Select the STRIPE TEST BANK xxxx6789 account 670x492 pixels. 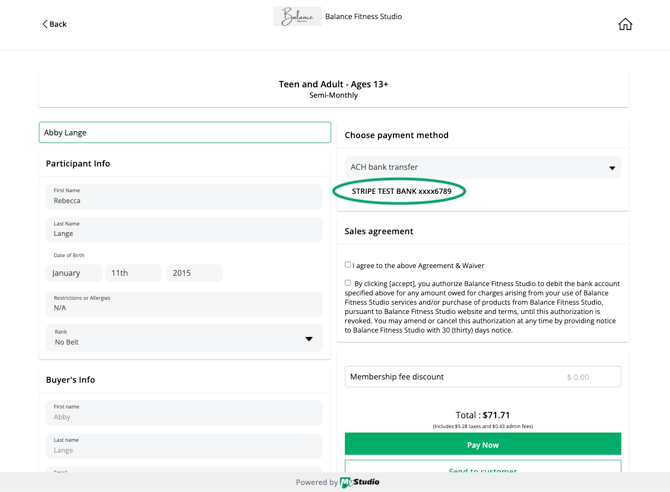[401, 191]
